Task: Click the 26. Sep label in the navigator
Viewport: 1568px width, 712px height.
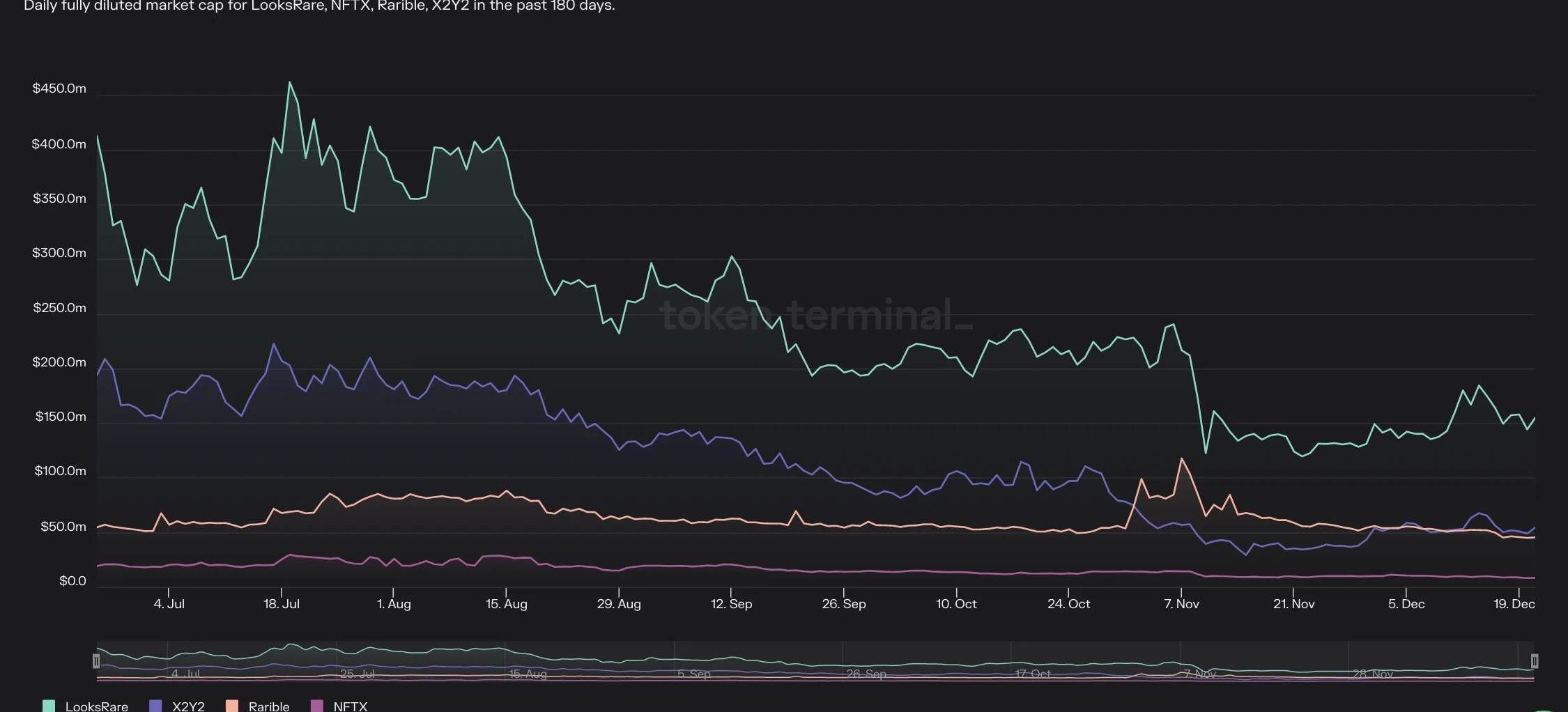Action: pyautogui.click(x=866, y=674)
